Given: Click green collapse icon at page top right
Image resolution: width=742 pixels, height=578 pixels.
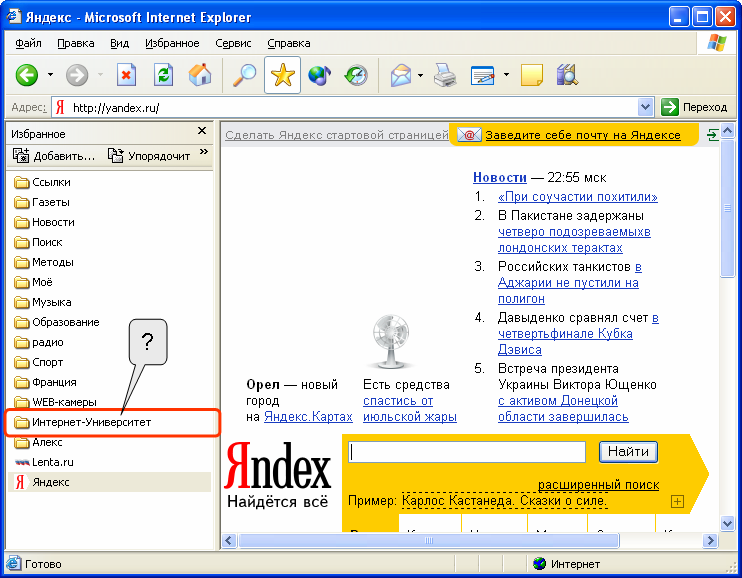Looking at the screenshot, I should click(713, 135).
